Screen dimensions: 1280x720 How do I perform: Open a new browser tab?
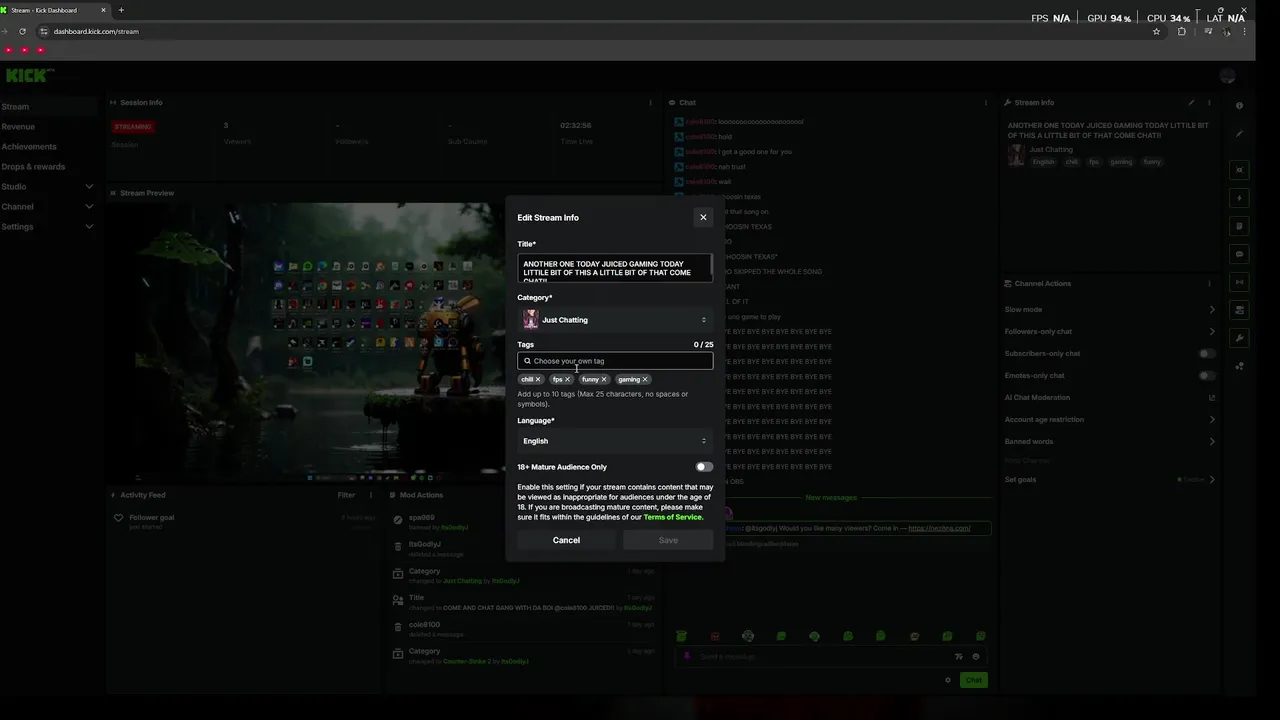coord(121,10)
